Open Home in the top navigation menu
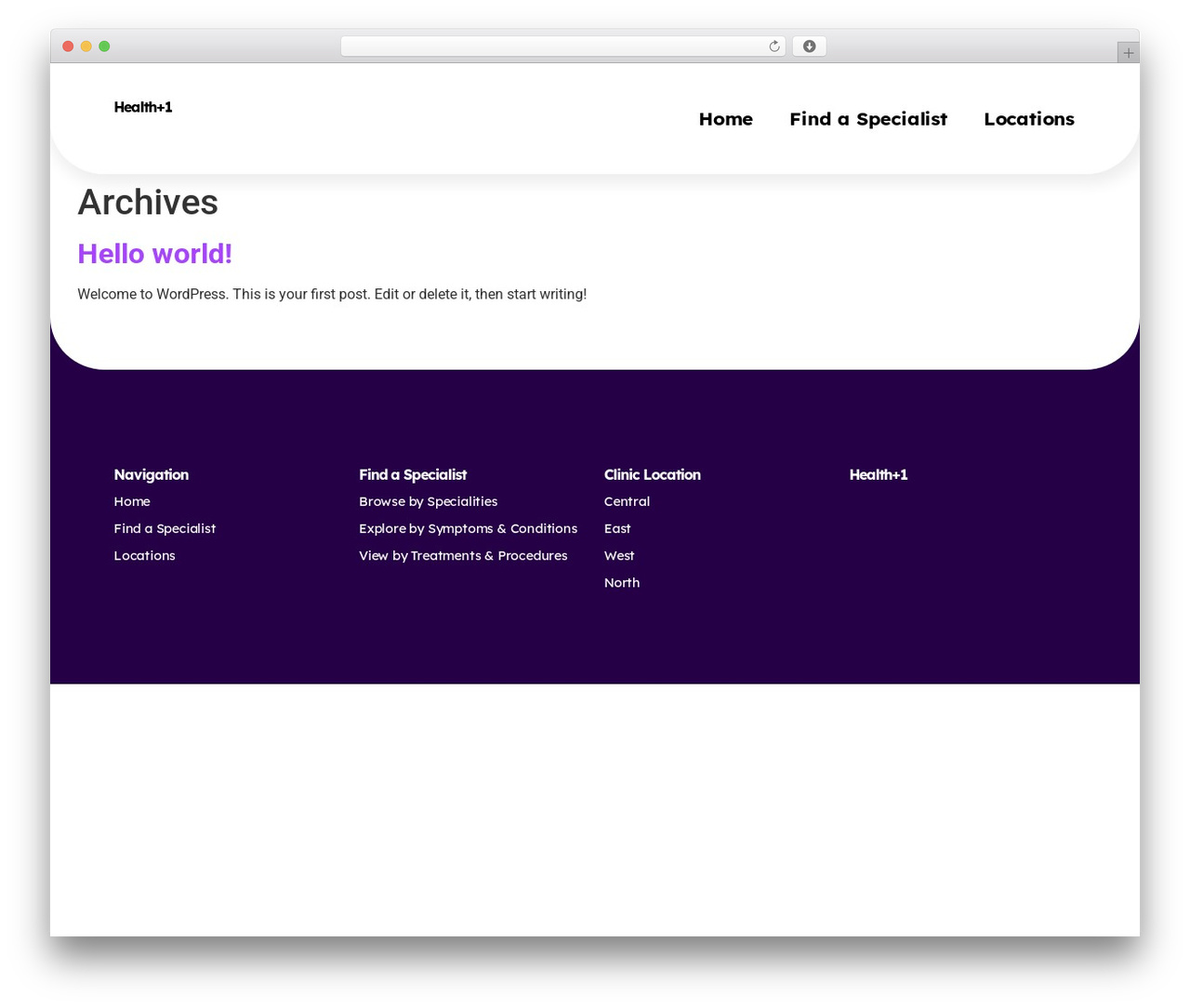Image resolution: width=1190 pixels, height=1008 pixels. [x=726, y=119]
